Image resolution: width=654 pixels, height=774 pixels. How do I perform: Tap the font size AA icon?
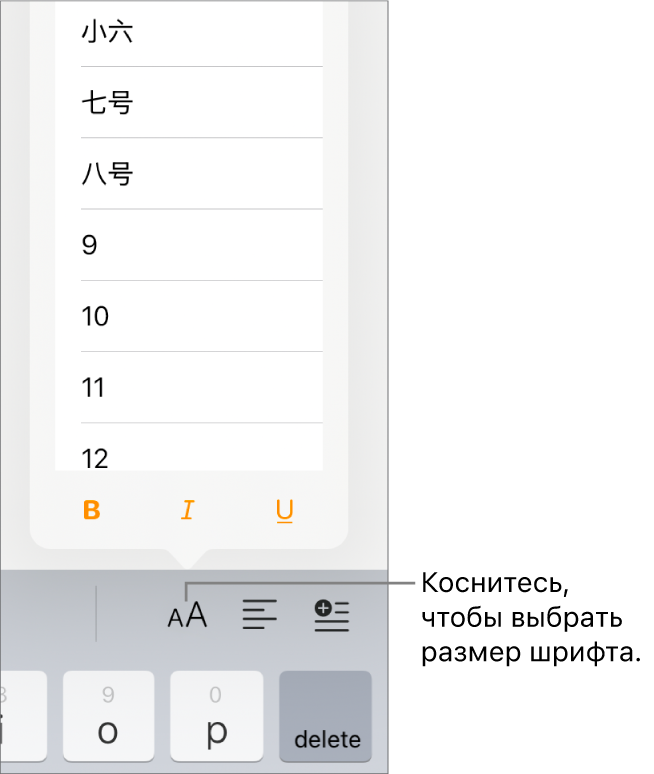coord(187,615)
